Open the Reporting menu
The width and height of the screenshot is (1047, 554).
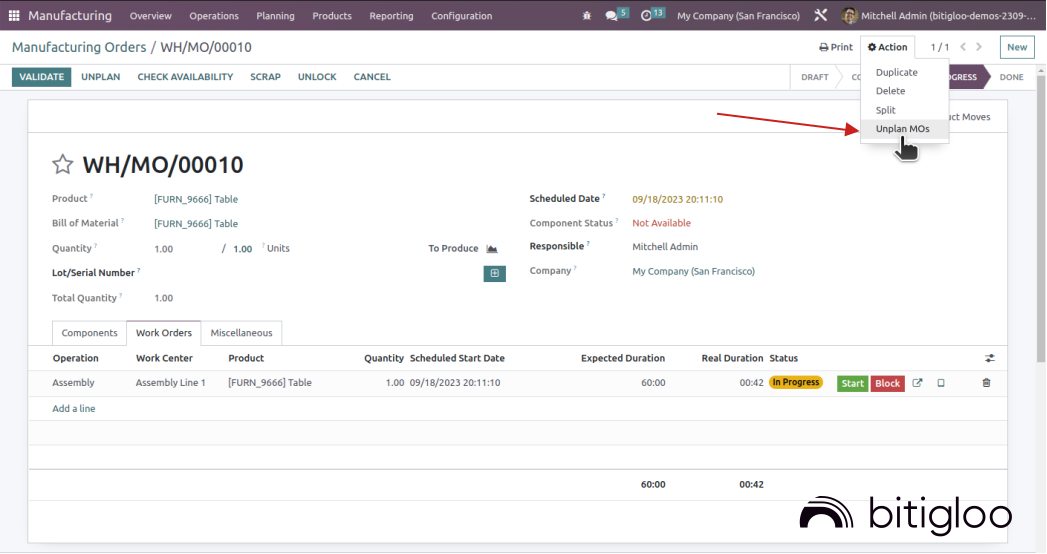[391, 15]
